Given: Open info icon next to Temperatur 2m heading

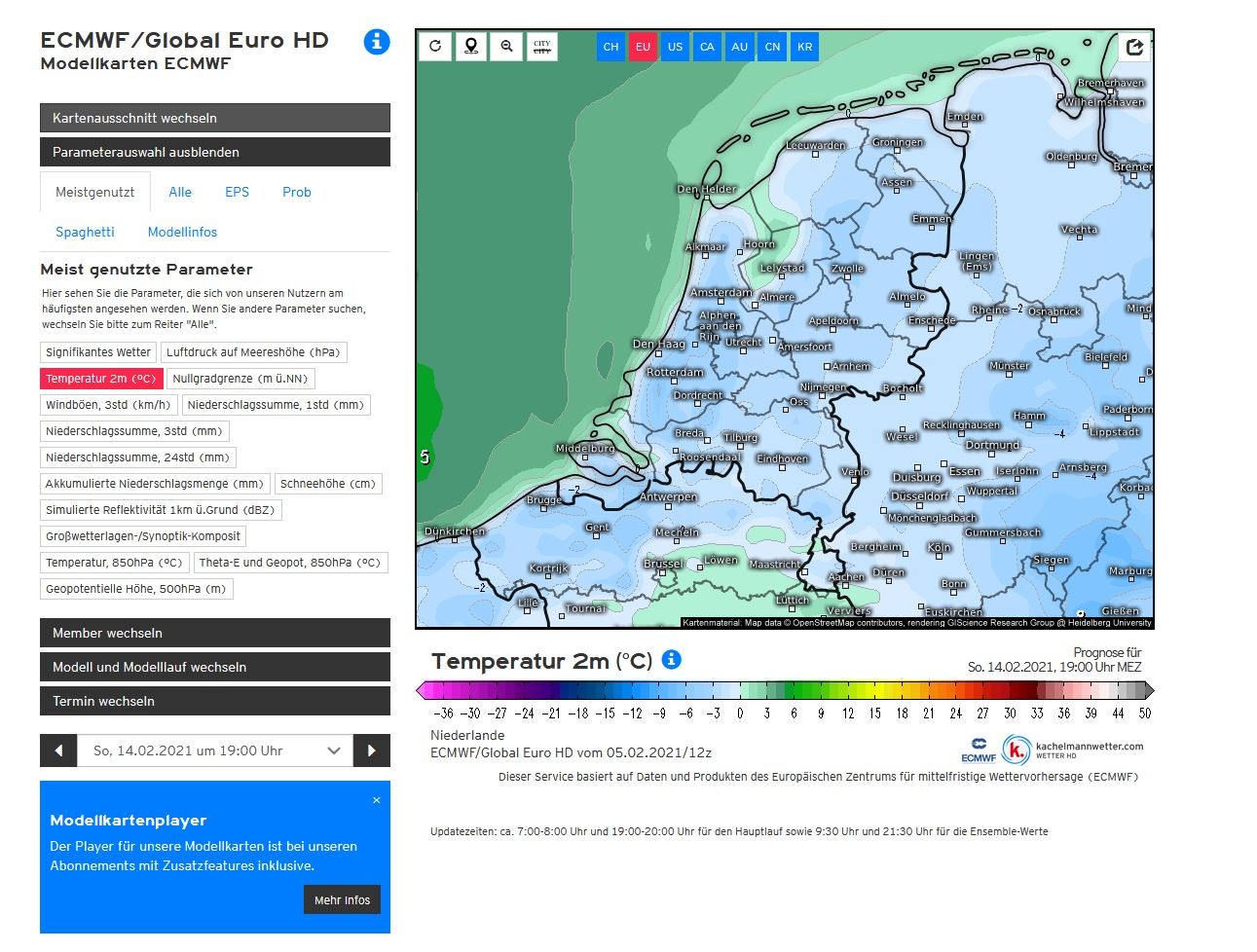Looking at the screenshot, I should tap(671, 660).
